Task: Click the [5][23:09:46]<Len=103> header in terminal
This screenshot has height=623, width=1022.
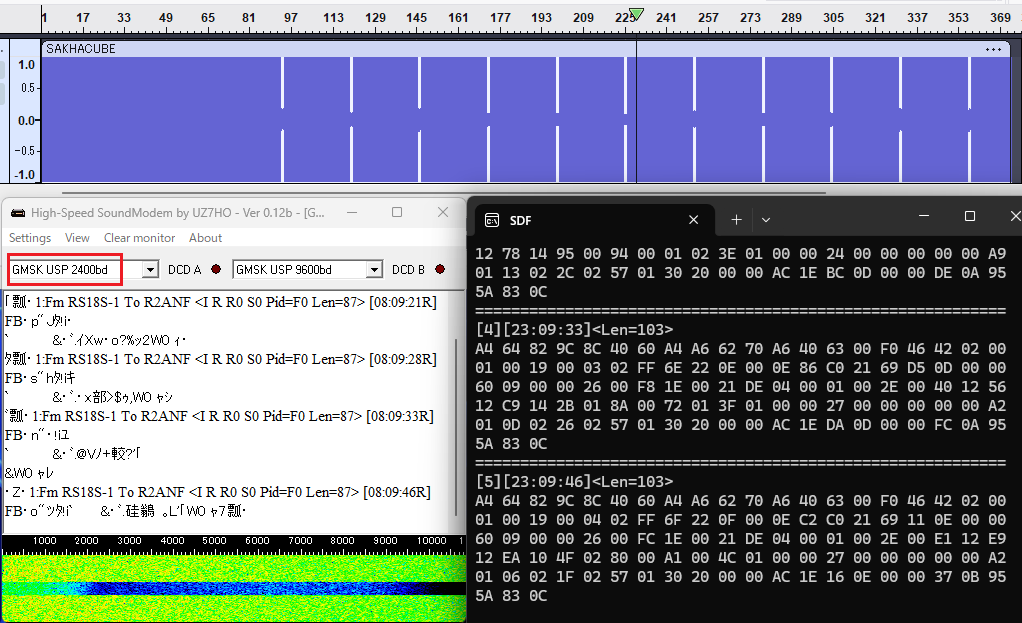Action: [x=574, y=482]
